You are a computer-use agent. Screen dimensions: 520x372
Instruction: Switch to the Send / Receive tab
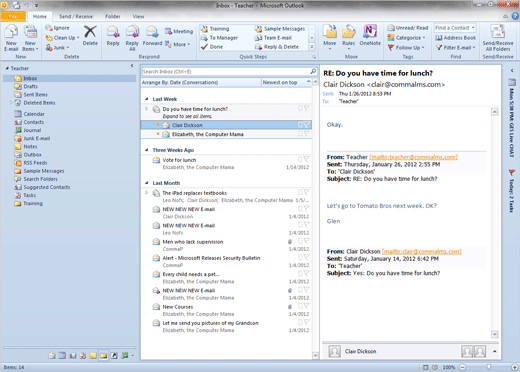(x=76, y=16)
